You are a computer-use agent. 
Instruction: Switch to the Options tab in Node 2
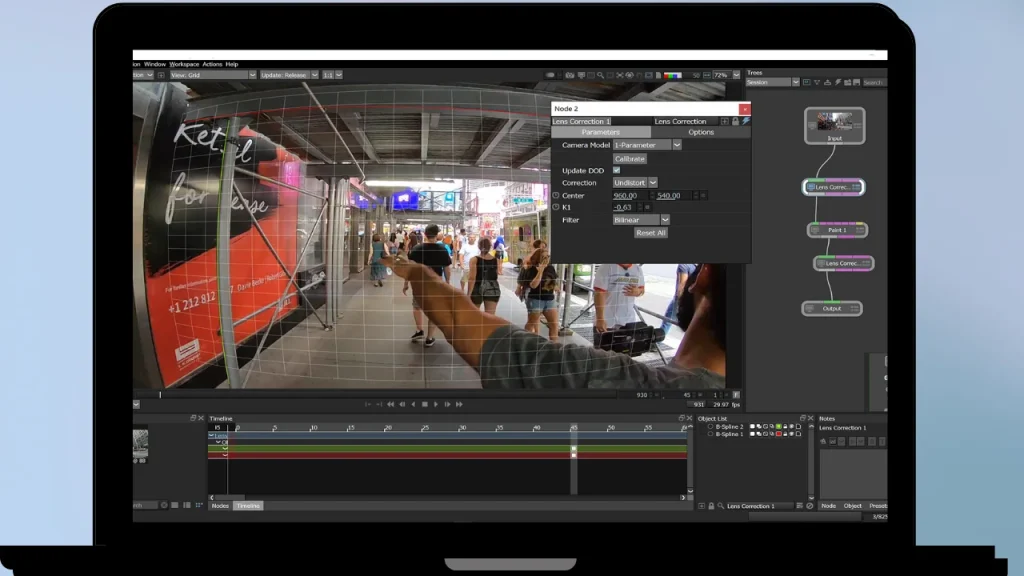[701, 133]
